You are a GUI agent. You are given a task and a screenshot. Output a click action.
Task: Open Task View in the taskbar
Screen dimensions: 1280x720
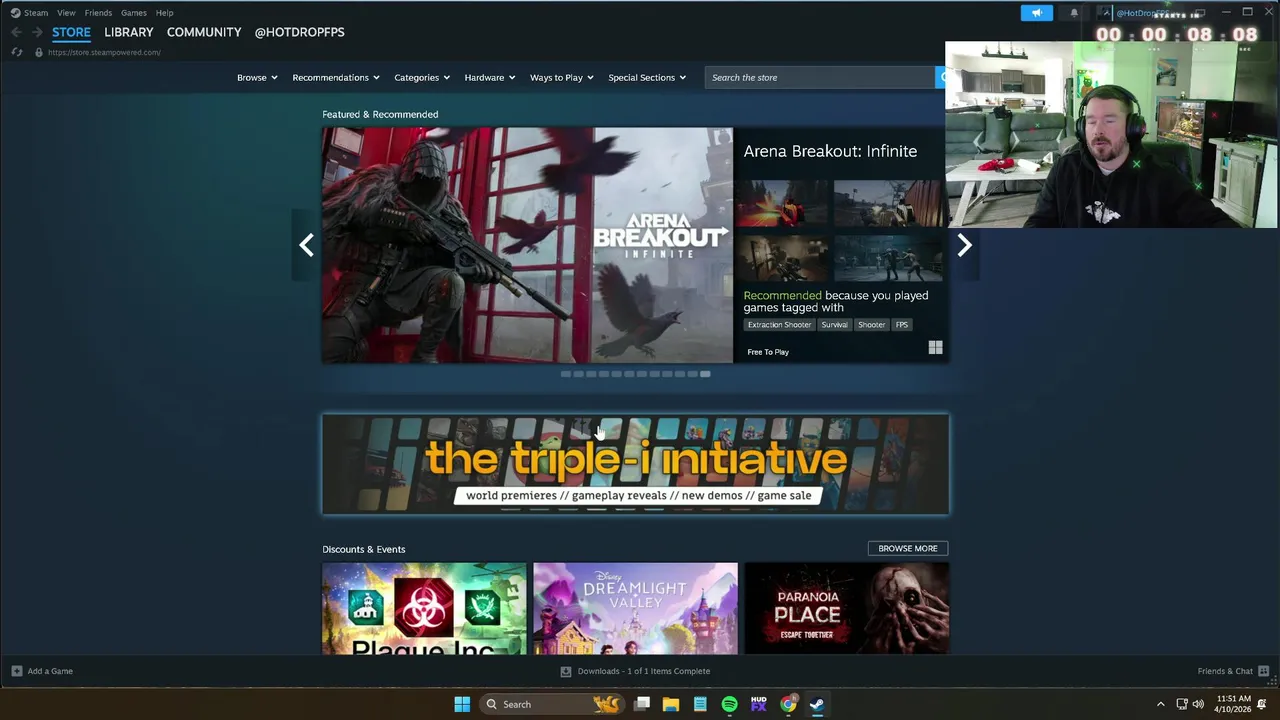pos(642,704)
